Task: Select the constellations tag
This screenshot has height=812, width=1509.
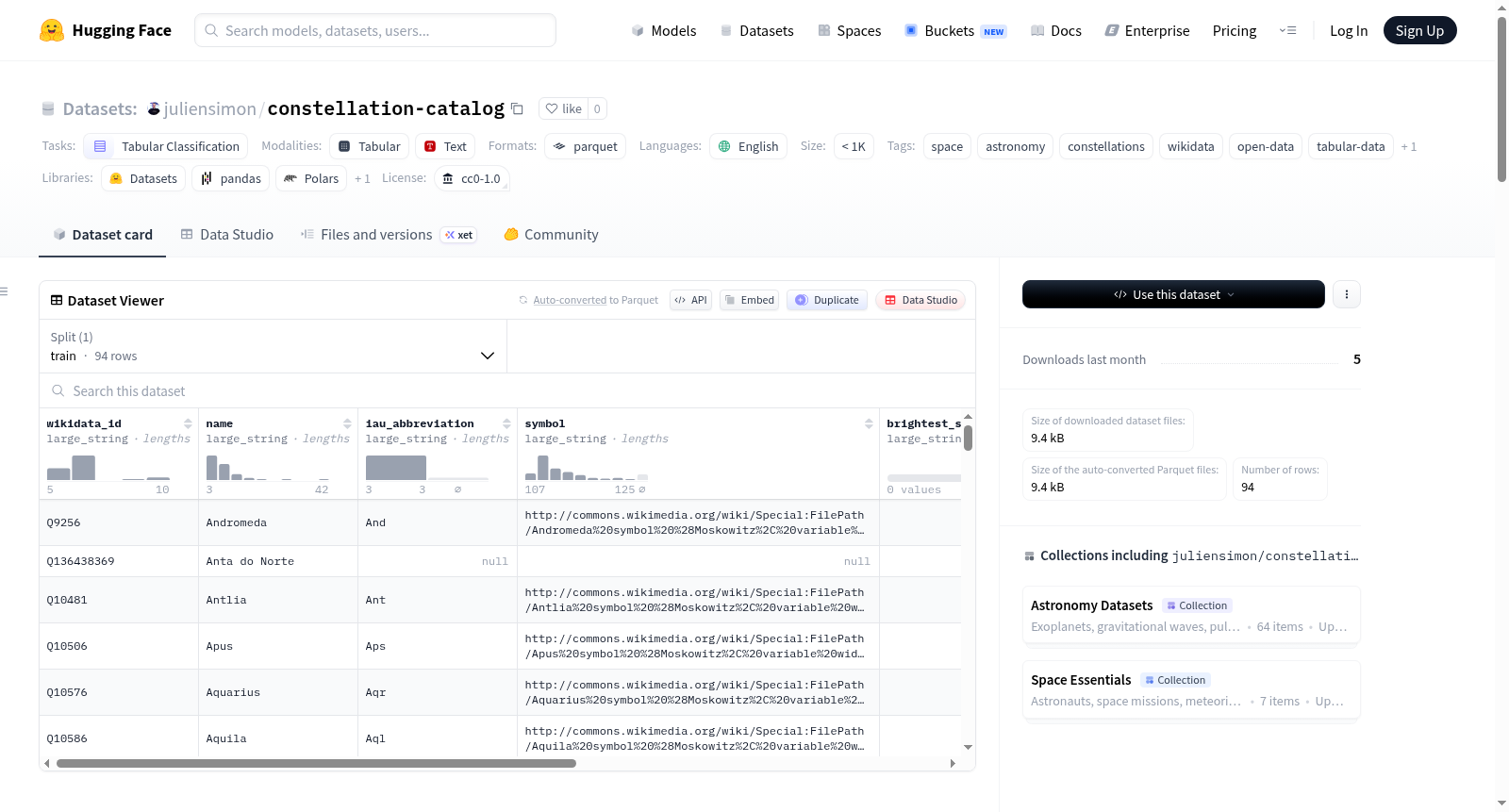Action: coord(1105,146)
